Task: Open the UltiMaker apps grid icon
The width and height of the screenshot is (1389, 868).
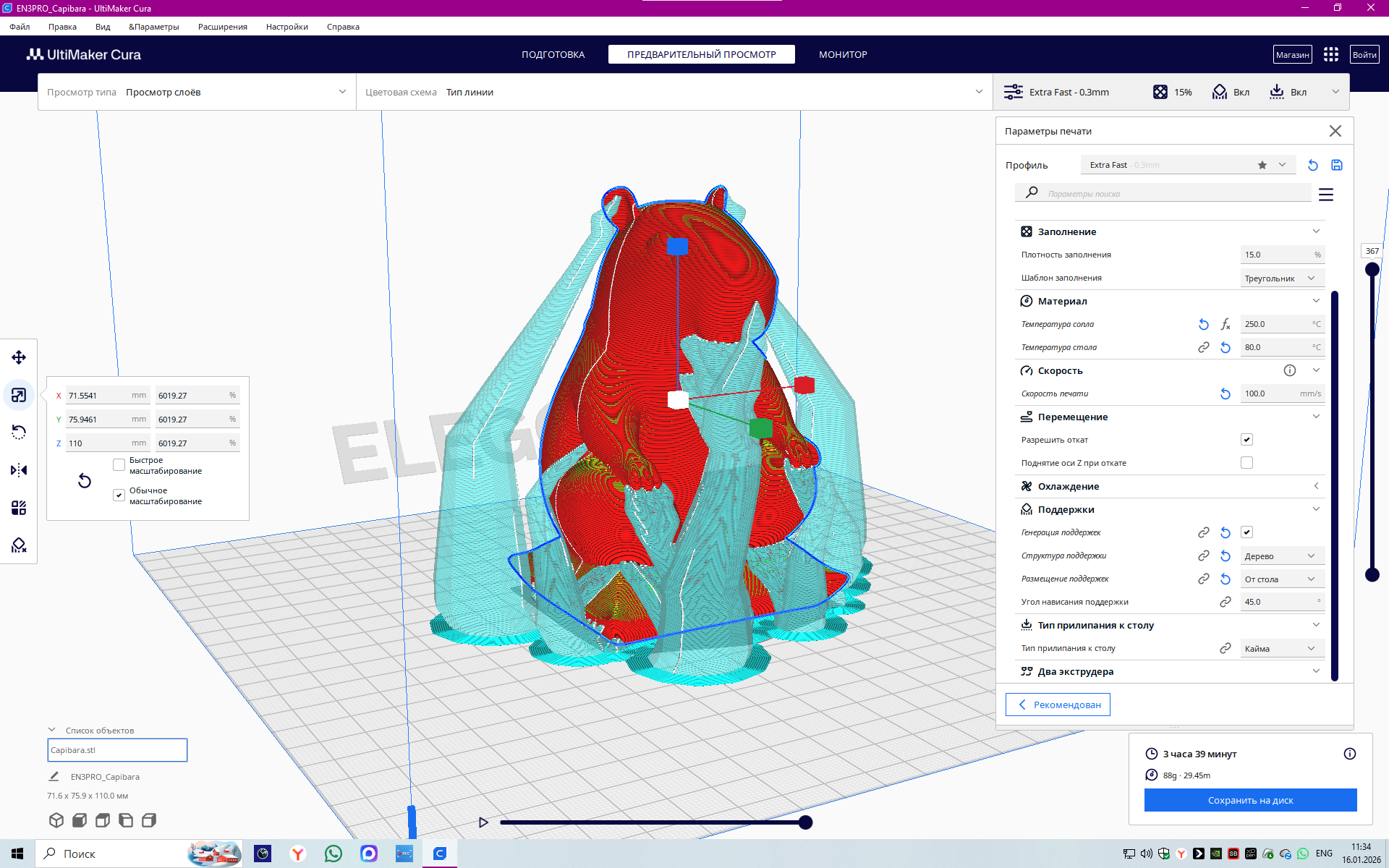Action: pyautogui.click(x=1331, y=54)
